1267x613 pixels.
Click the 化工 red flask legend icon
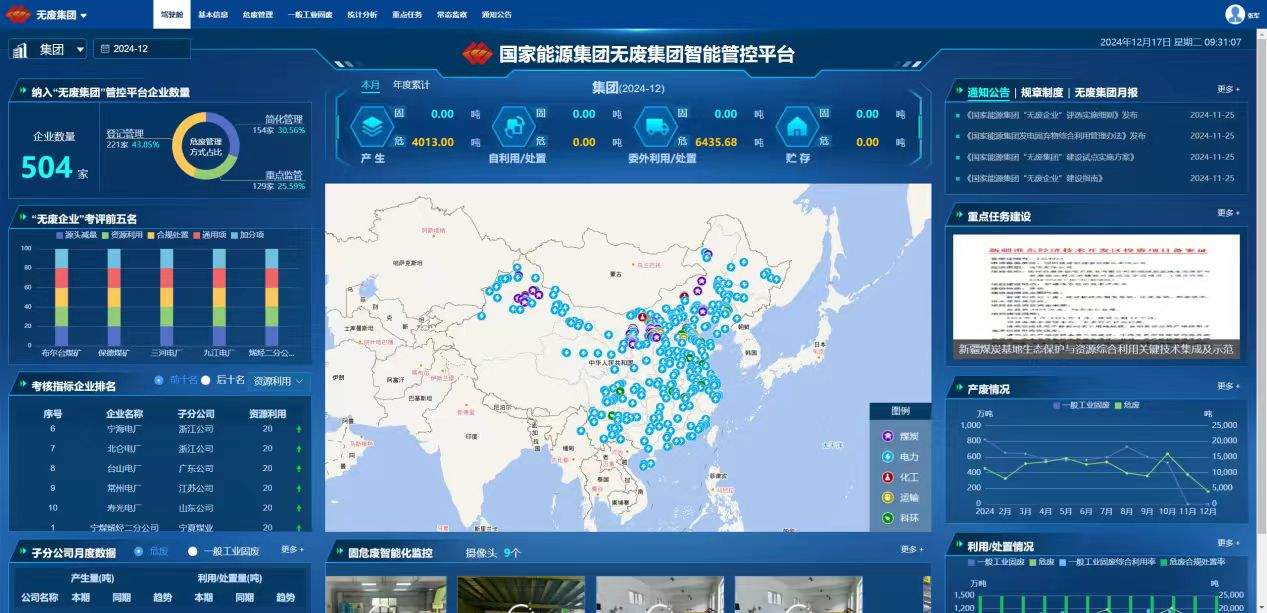[887, 477]
